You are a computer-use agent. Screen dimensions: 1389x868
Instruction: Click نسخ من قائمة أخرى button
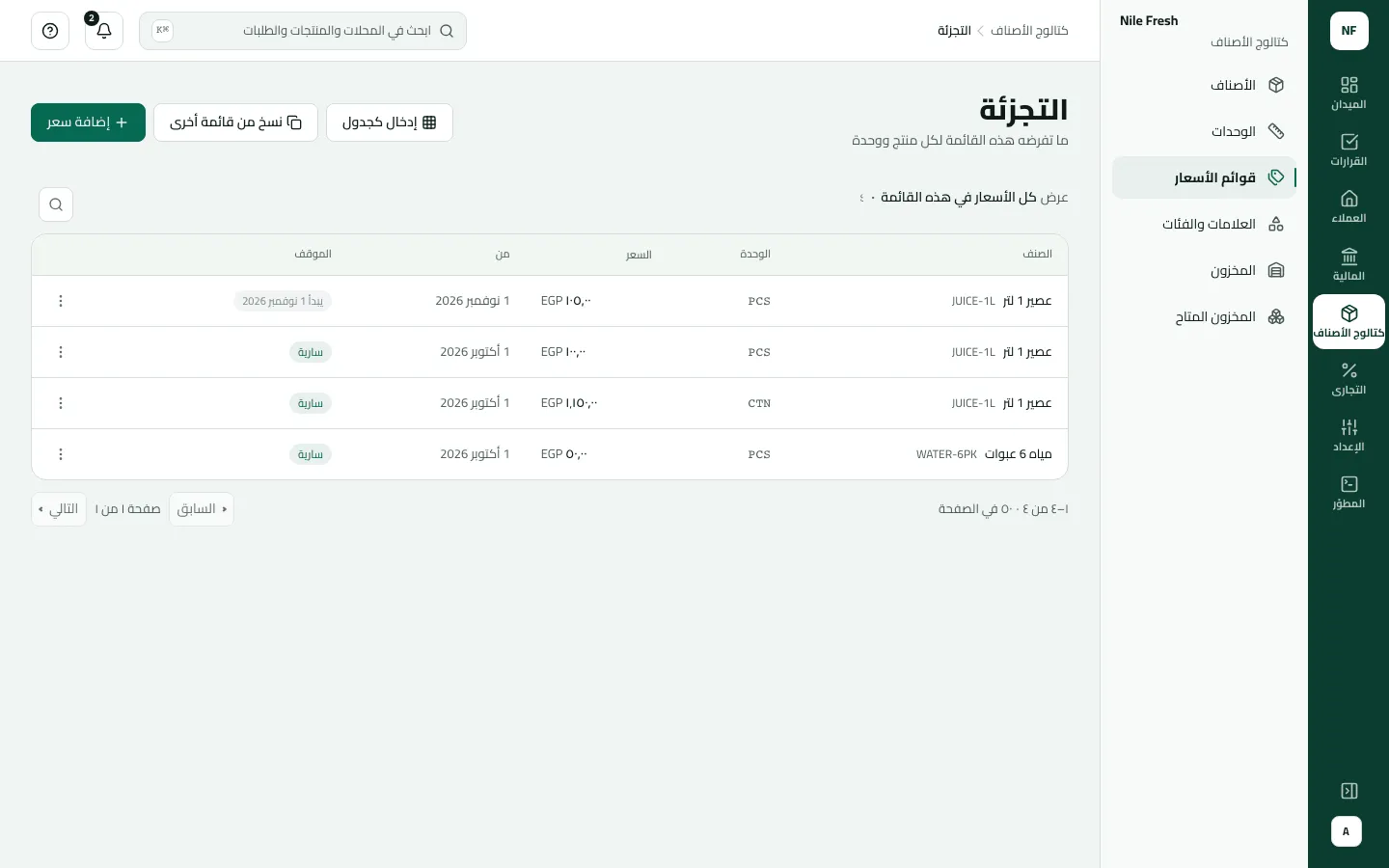[235, 122]
